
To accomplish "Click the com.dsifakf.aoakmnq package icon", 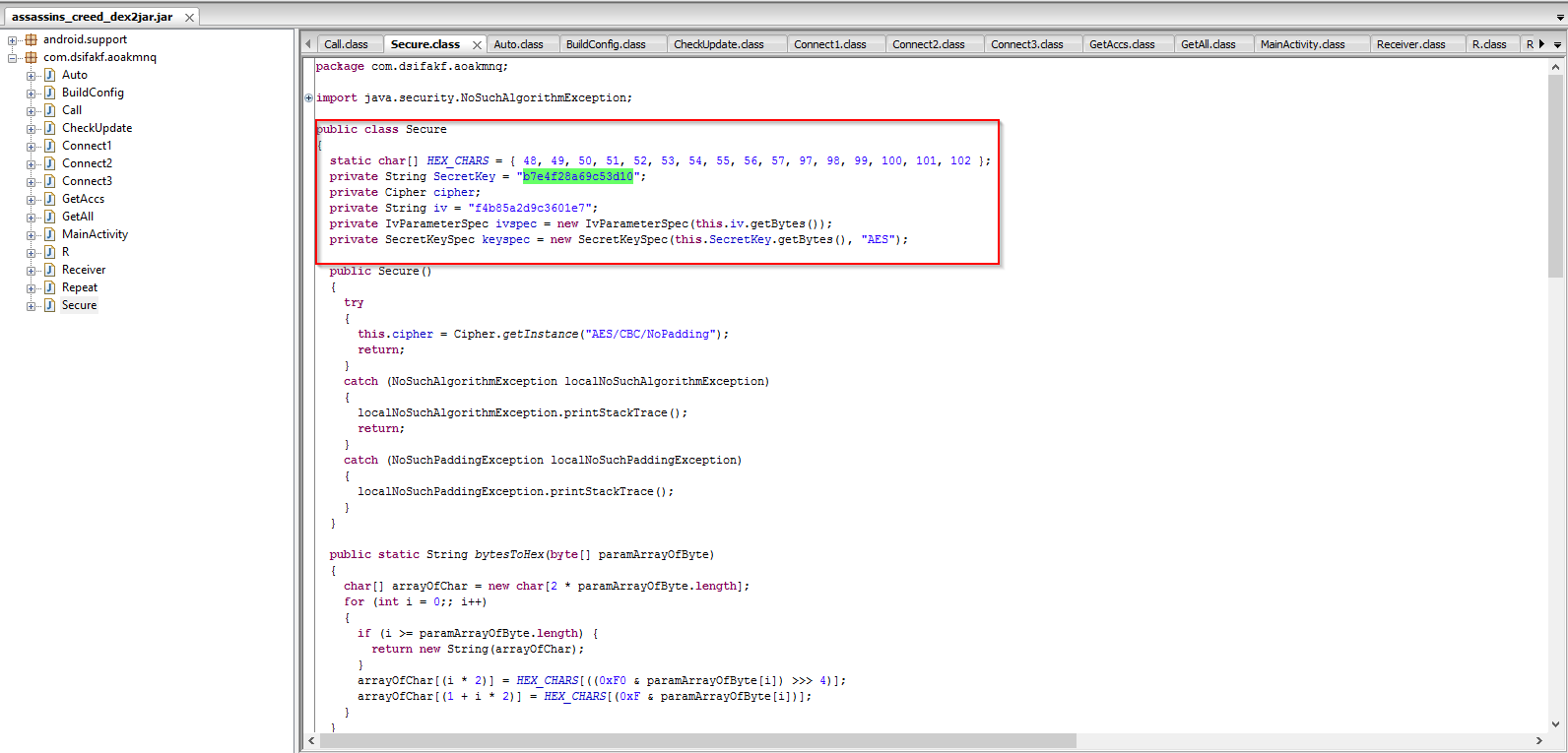I will point(31,58).
